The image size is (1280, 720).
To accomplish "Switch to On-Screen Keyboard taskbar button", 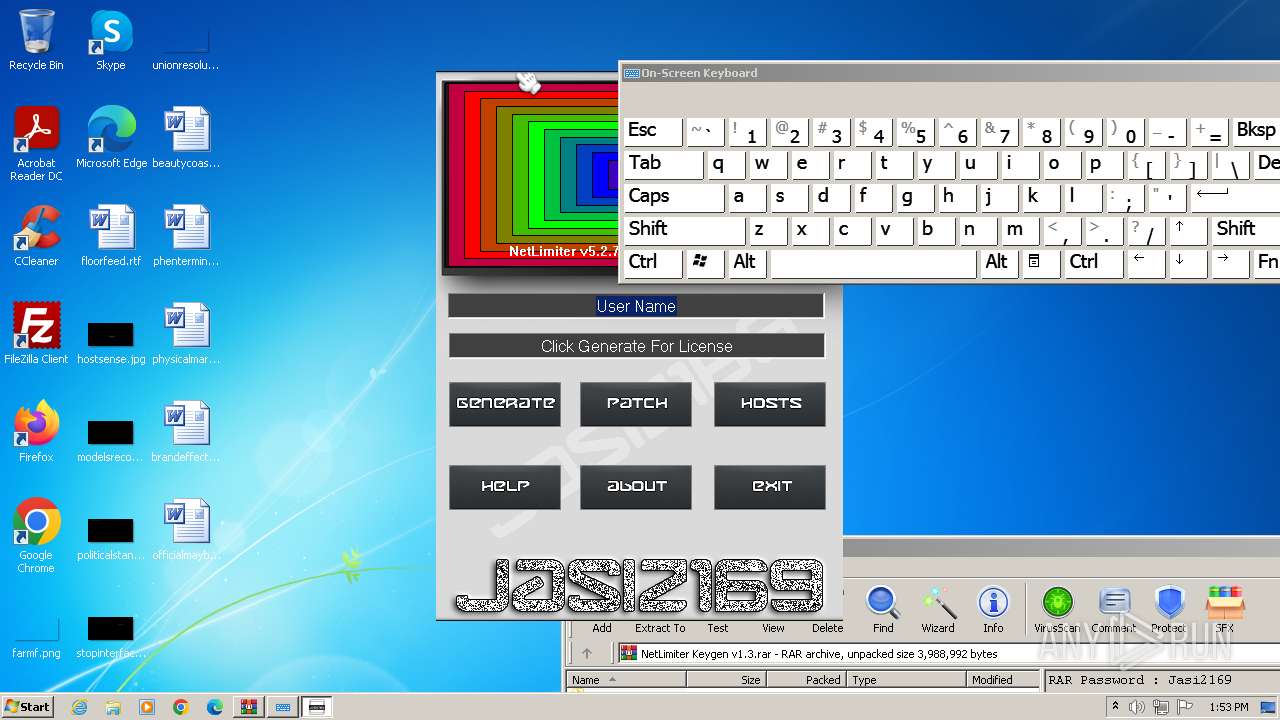I will (283, 707).
